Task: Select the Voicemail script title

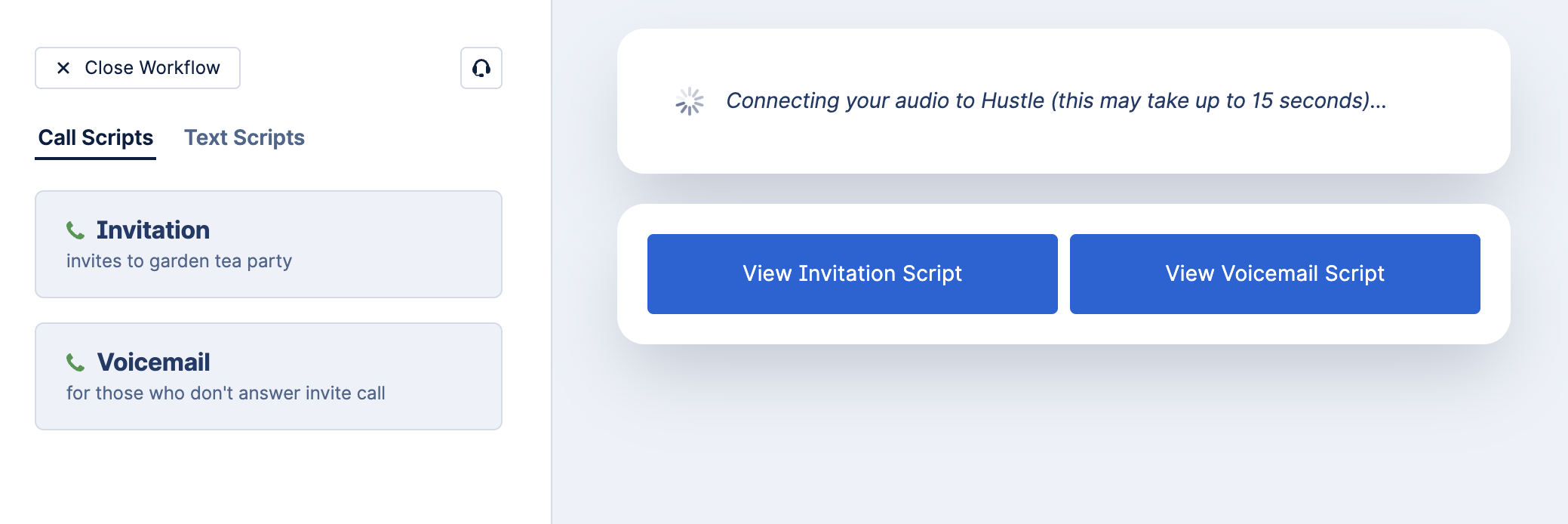Action: [x=154, y=362]
